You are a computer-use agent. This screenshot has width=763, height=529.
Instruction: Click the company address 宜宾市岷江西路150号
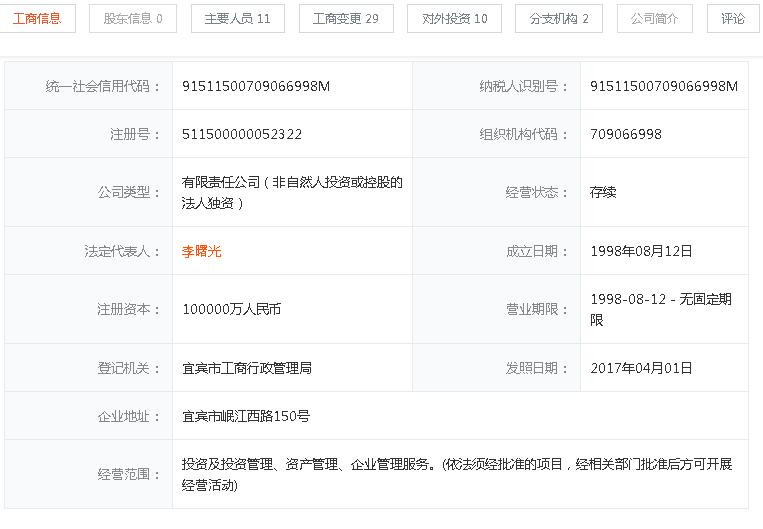[x=245, y=416]
